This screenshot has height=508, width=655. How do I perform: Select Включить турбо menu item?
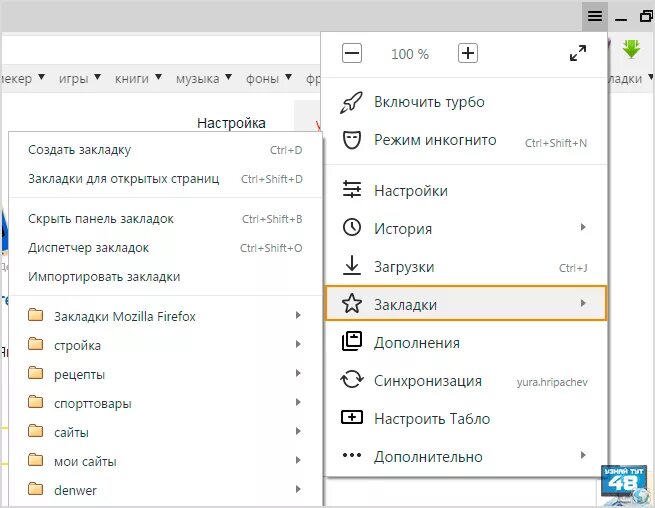click(465, 102)
